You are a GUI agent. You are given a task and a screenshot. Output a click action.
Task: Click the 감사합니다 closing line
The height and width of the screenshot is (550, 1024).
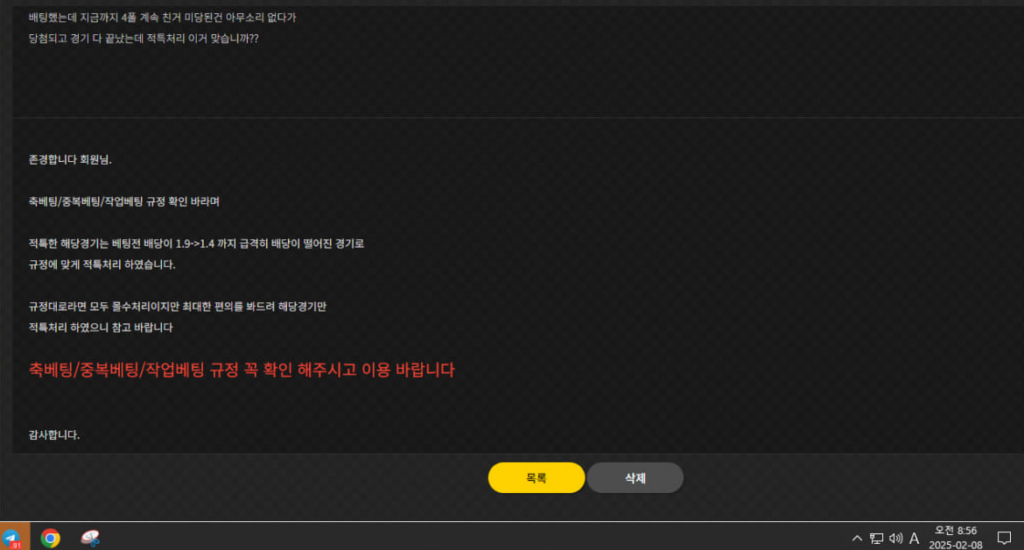pyautogui.click(x=54, y=434)
